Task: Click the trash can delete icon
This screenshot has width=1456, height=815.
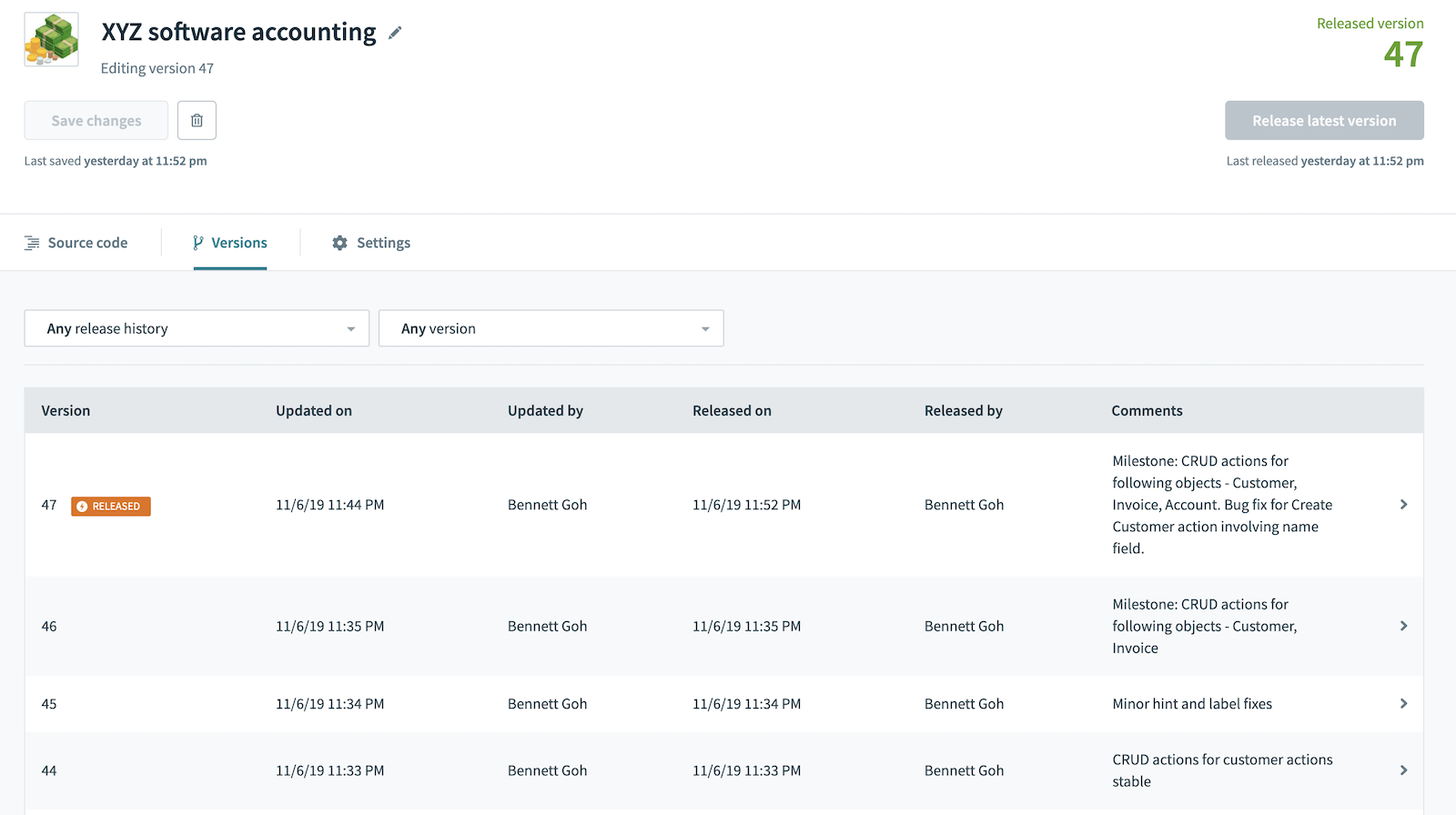Action: point(197,120)
